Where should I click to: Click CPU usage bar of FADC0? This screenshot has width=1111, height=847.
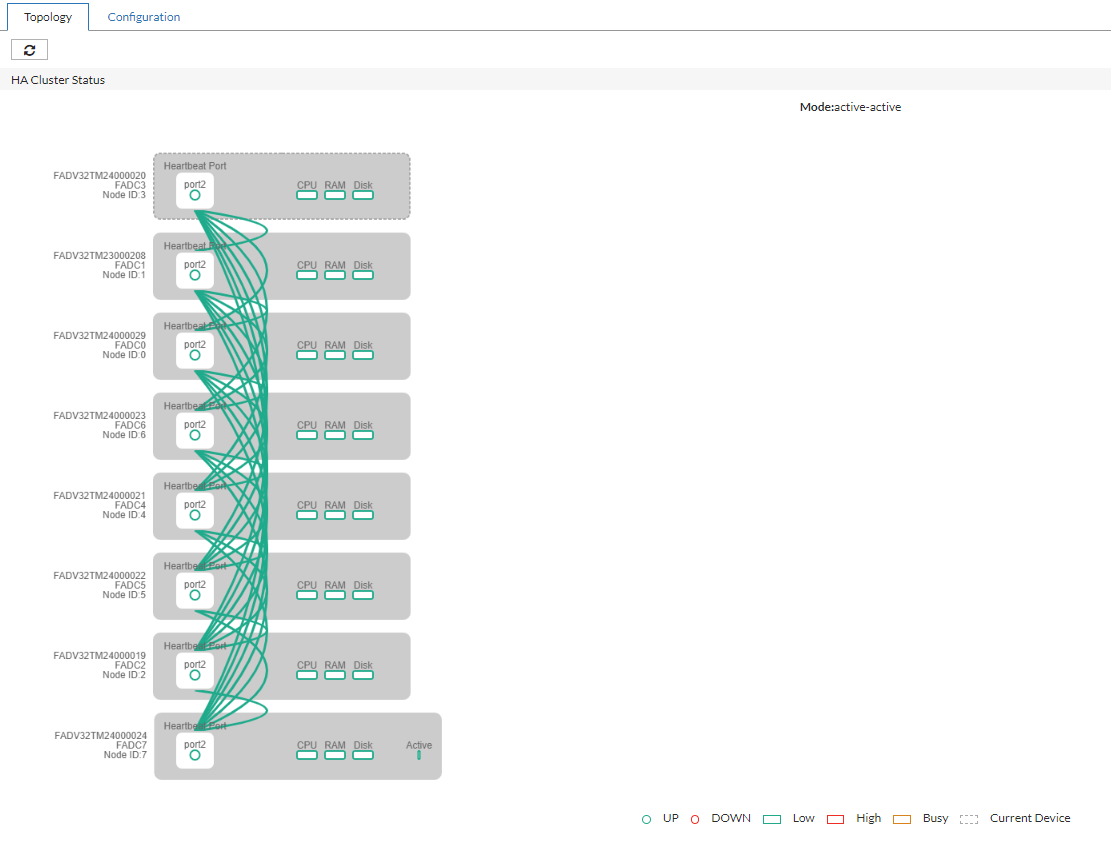point(307,356)
